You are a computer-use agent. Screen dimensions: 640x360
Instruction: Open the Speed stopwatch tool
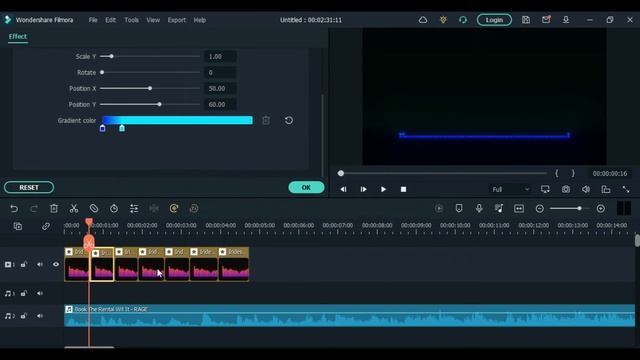pos(114,209)
